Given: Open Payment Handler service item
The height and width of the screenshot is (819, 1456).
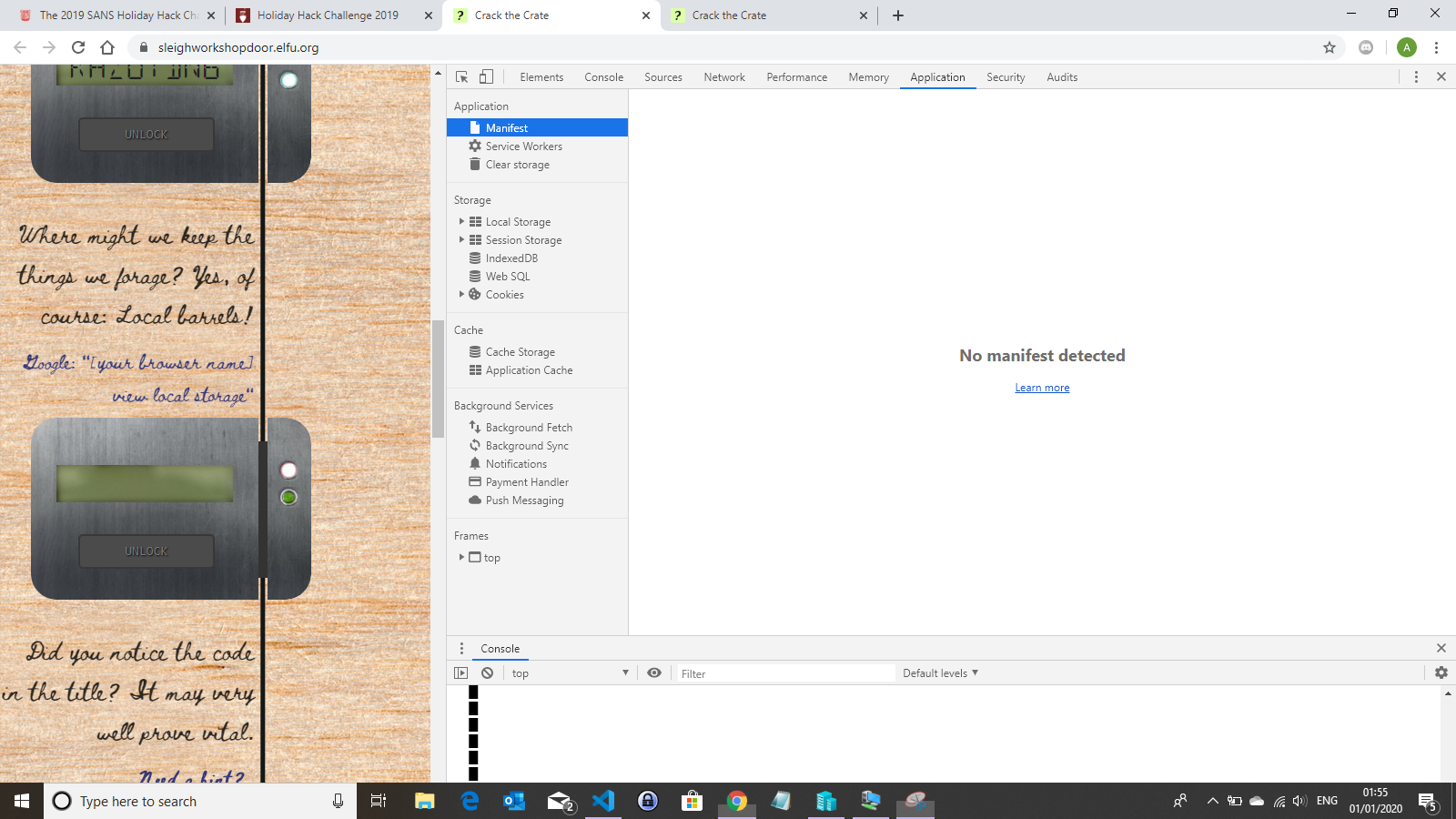Looking at the screenshot, I should click(527, 482).
